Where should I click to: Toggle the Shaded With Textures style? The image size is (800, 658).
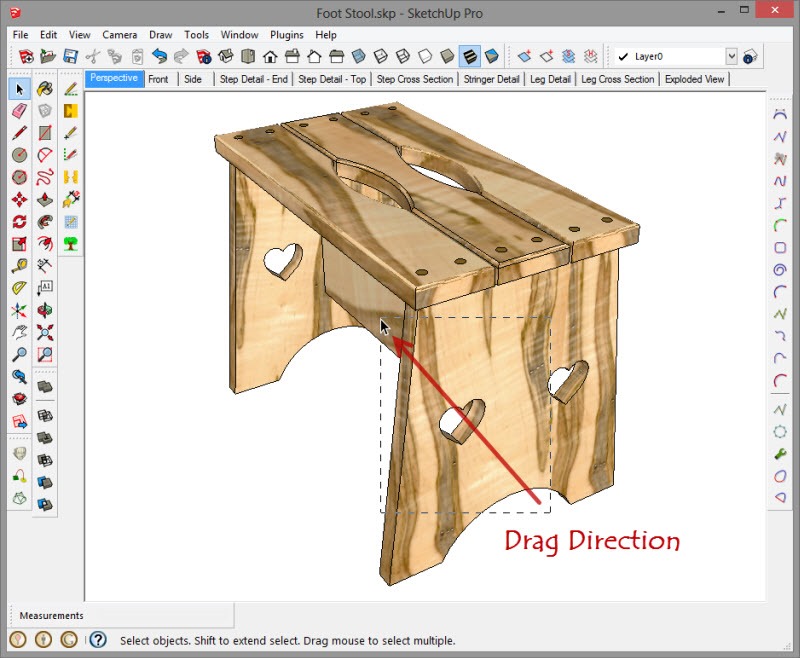tap(469, 57)
